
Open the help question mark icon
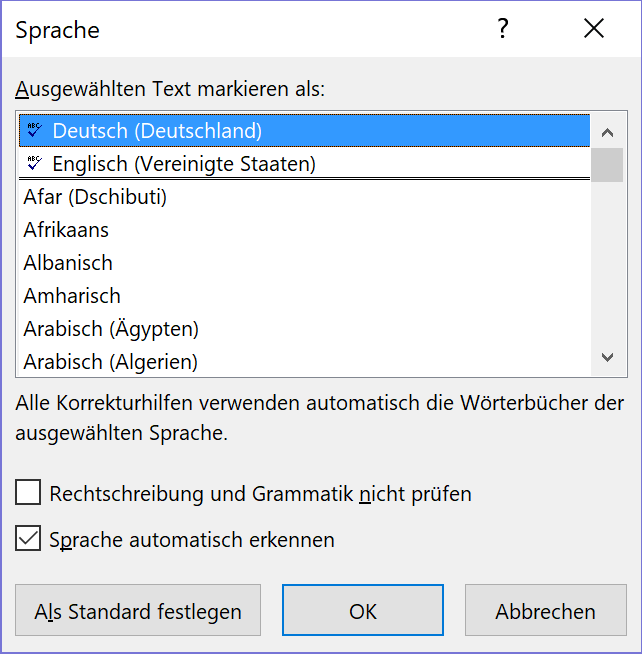click(x=503, y=29)
